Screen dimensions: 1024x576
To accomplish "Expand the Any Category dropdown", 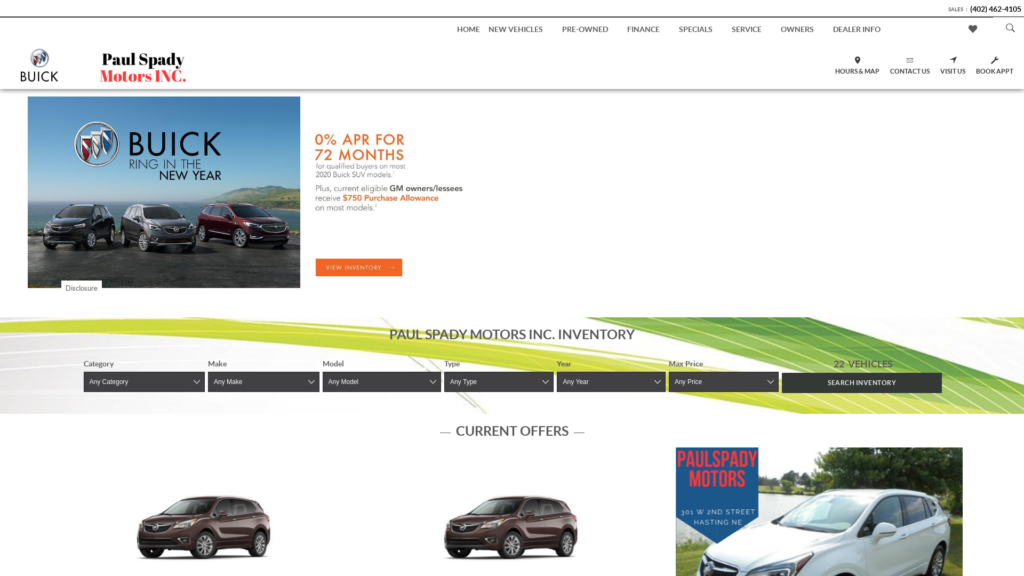I will (x=144, y=382).
